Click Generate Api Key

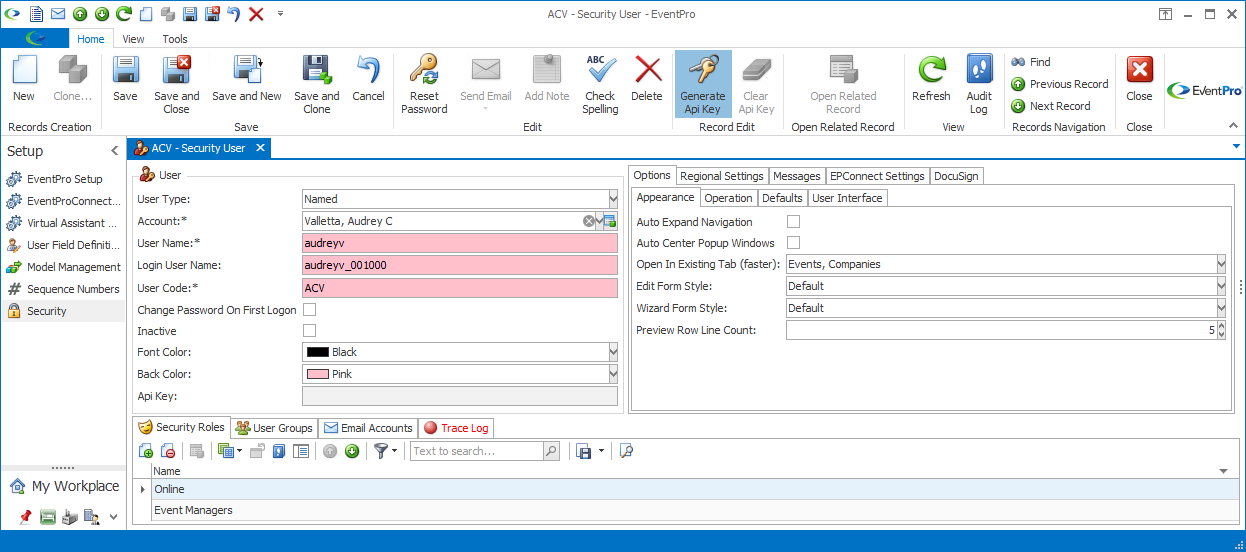[703, 82]
